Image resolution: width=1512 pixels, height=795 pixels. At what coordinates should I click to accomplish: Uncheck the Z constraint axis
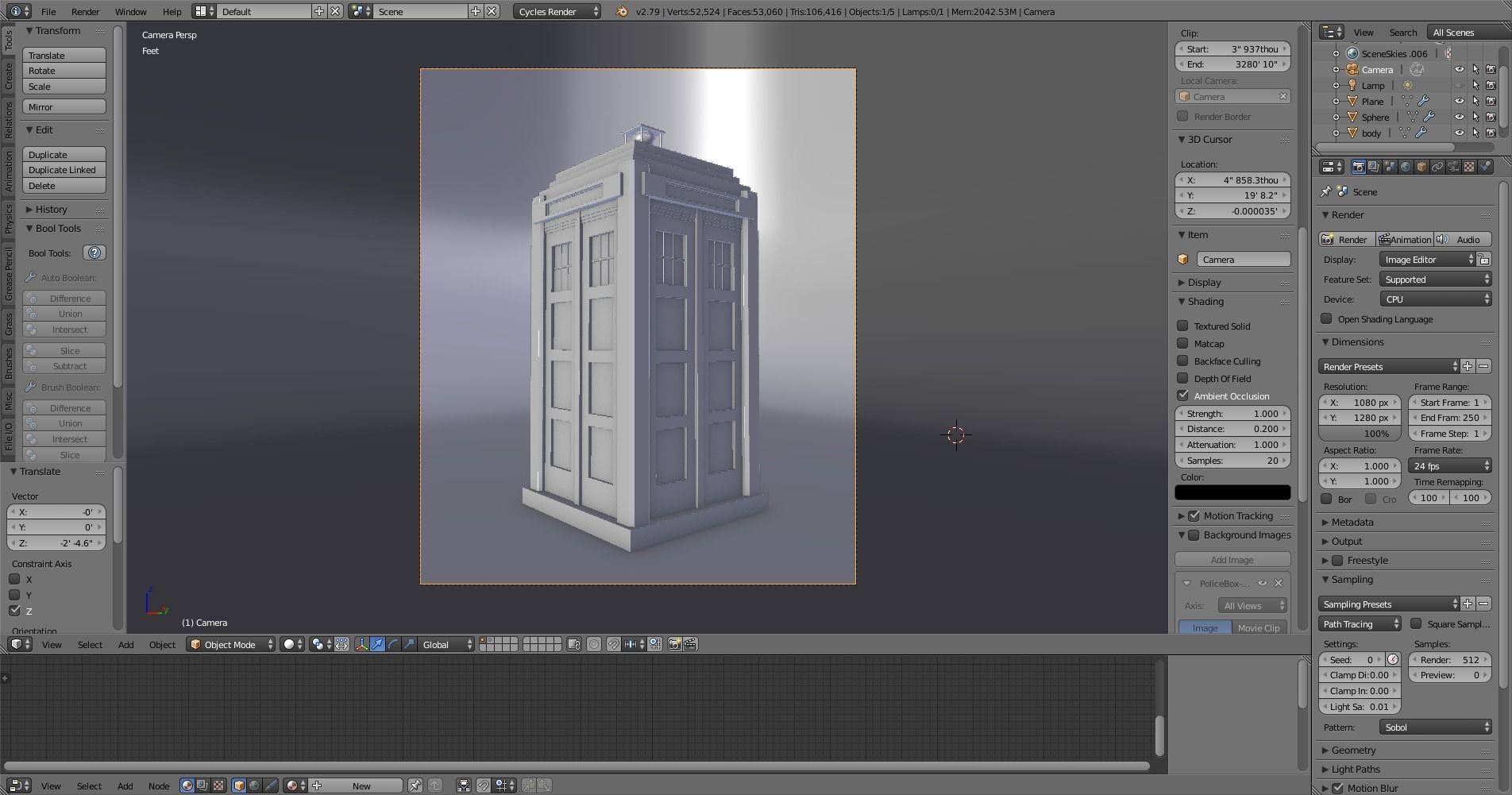tap(14, 610)
